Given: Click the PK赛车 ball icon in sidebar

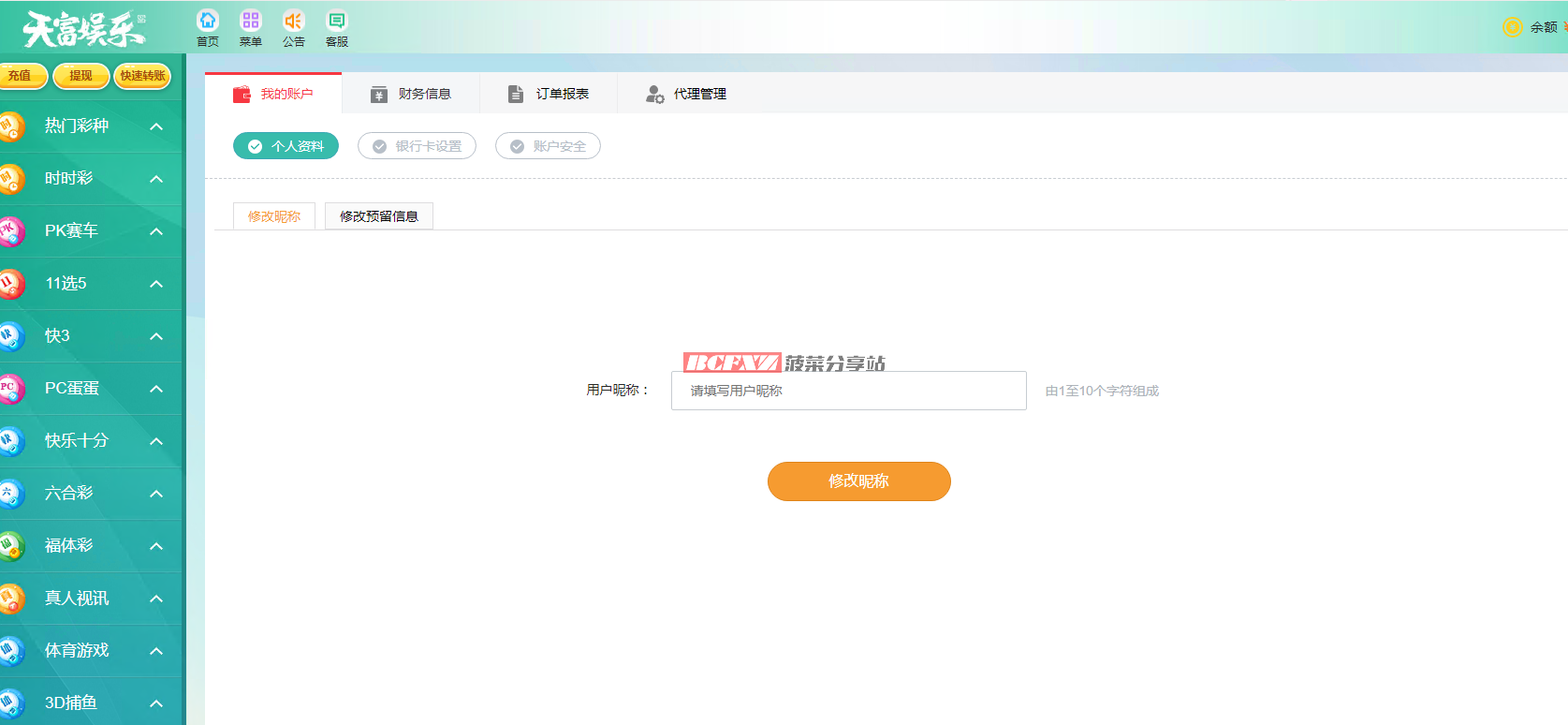Looking at the screenshot, I should click(x=11, y=231).
